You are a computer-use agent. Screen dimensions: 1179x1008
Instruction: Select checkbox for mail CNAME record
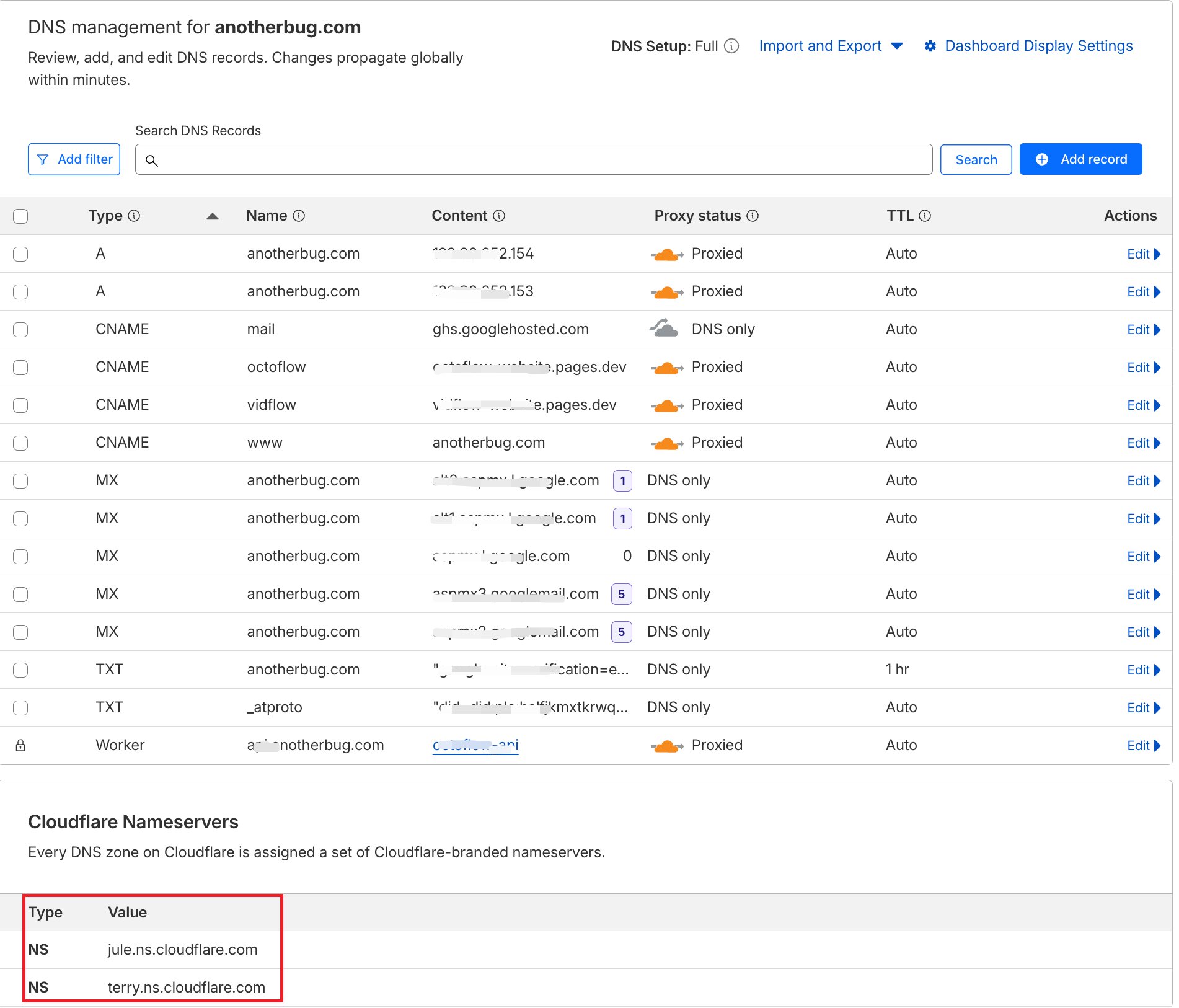pyautogui.click(x=20, y=330)
